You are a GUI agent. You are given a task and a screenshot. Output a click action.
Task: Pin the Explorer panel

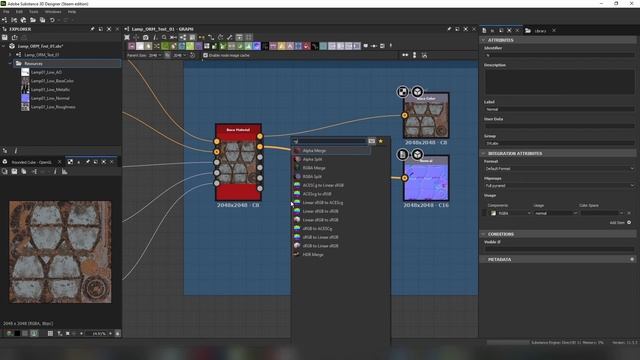tap(92, 29)
